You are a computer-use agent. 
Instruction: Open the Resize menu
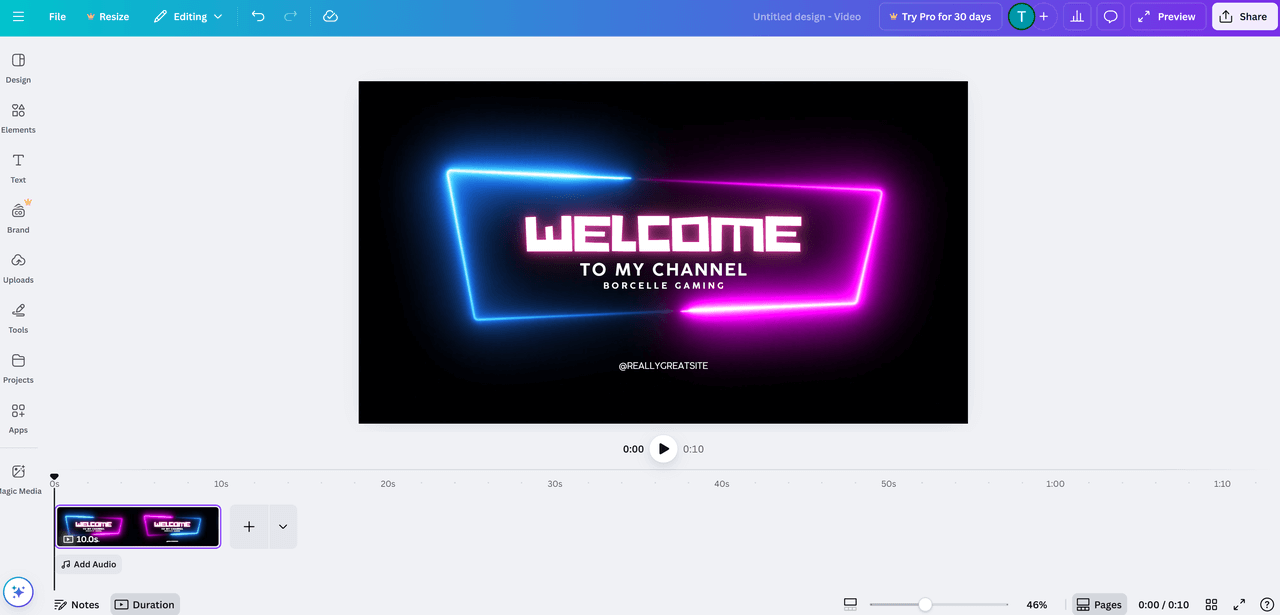click(107, 17)
